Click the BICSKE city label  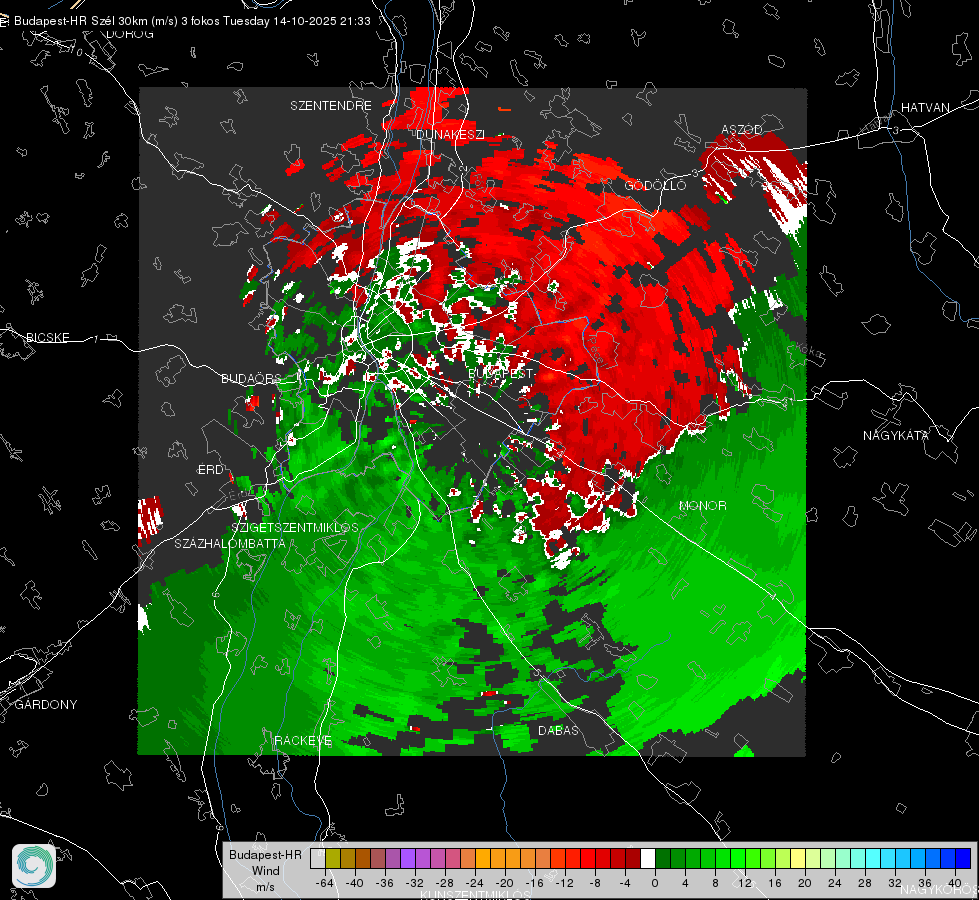(47, 337)
